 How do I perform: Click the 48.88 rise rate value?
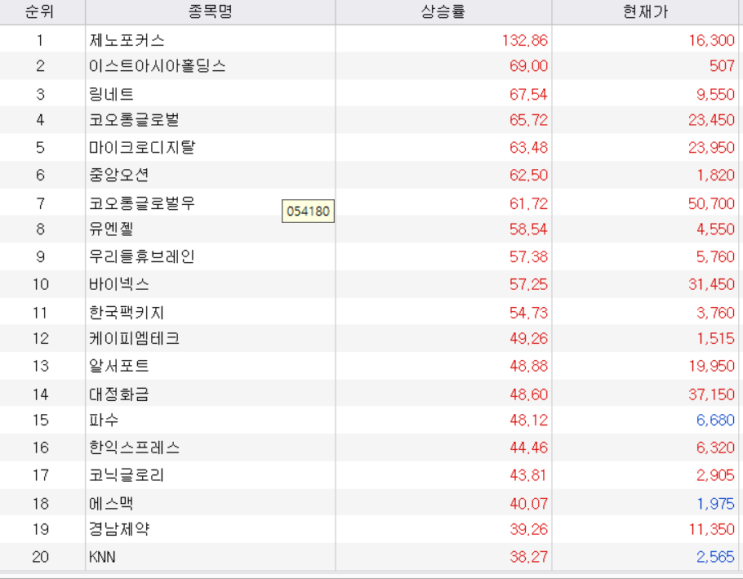tap(529, 366)
